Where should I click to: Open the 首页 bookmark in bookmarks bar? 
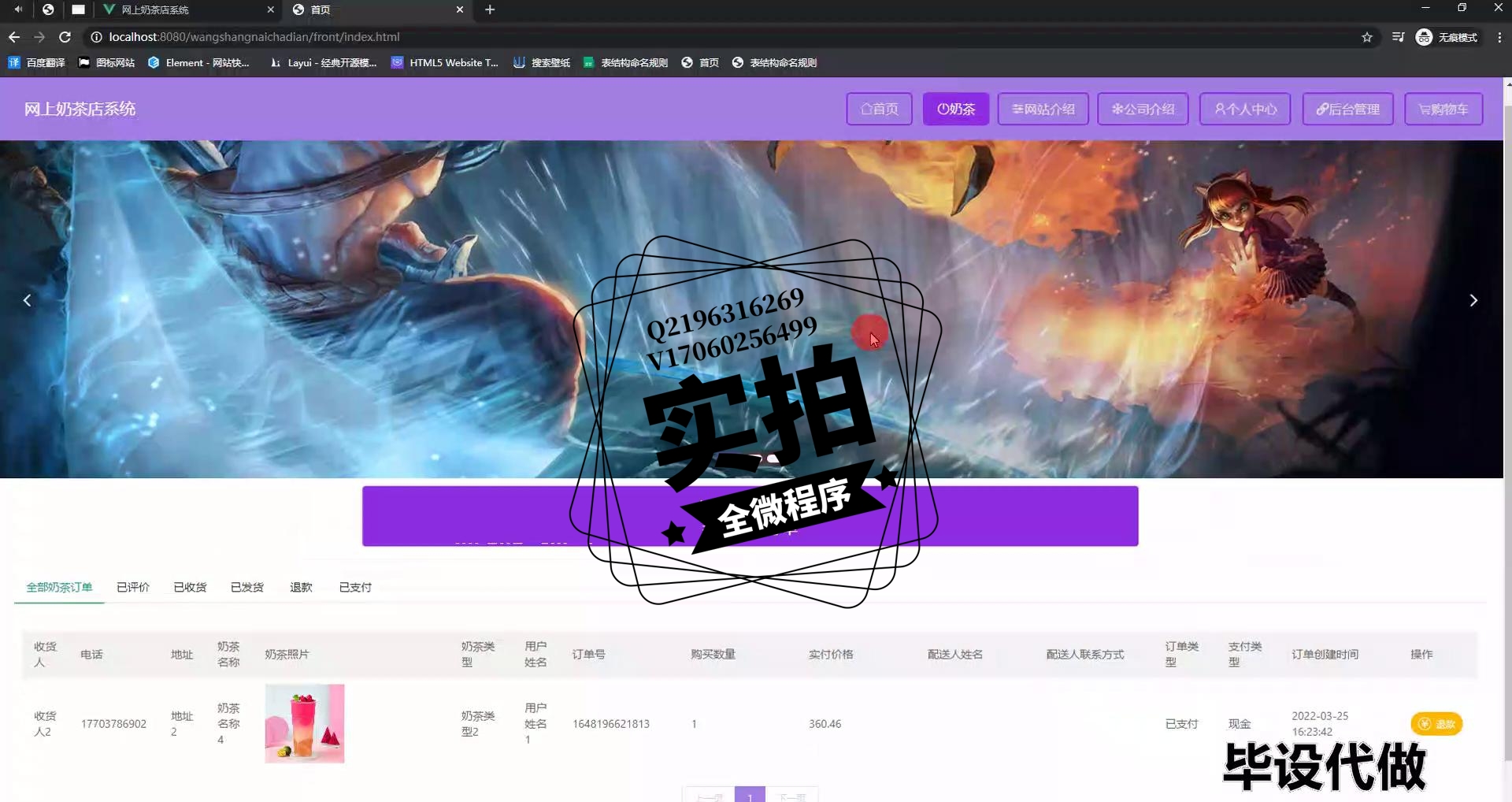point(700,62)
